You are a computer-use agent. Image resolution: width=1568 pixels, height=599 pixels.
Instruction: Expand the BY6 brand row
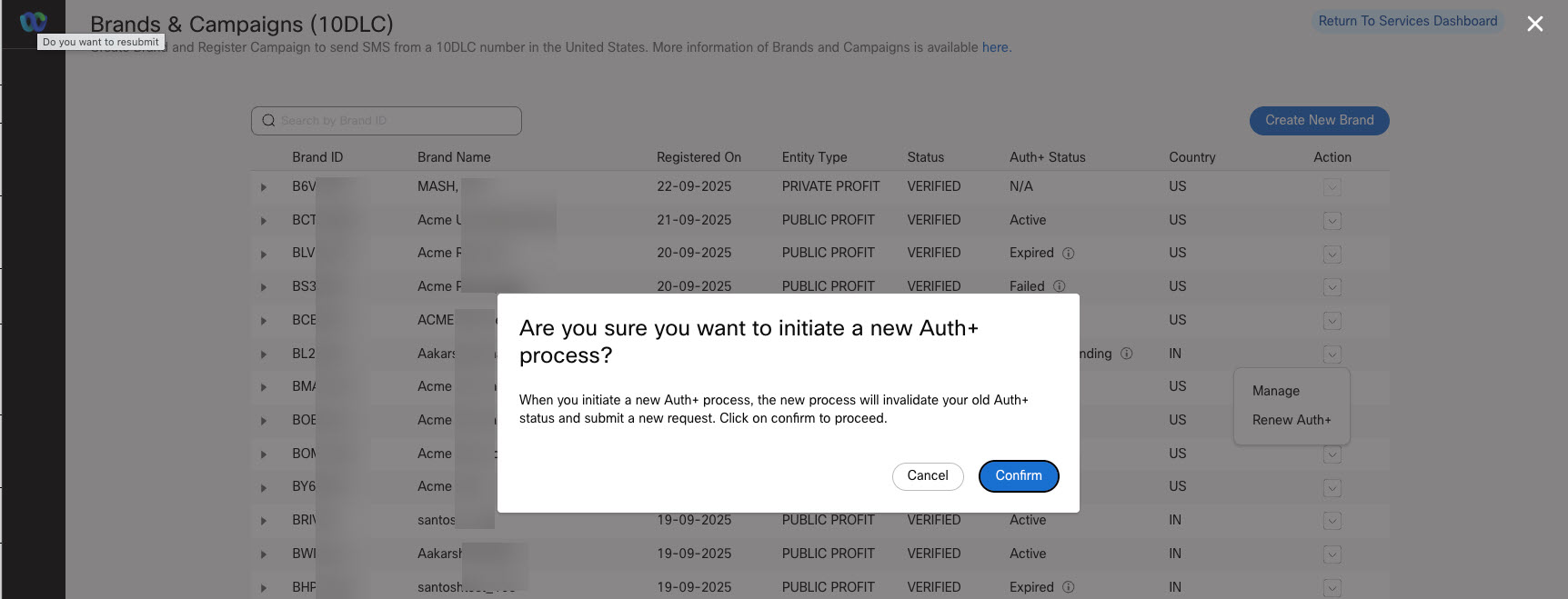click(264, 487)
